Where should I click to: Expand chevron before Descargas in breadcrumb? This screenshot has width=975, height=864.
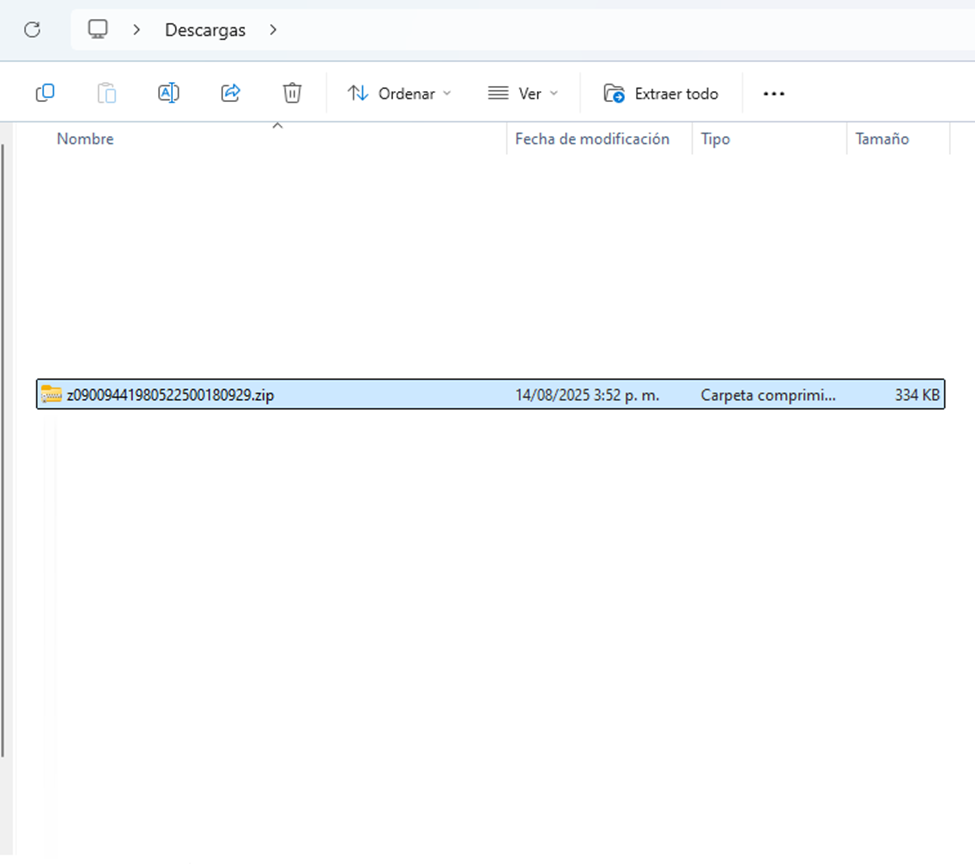[137, 30]
